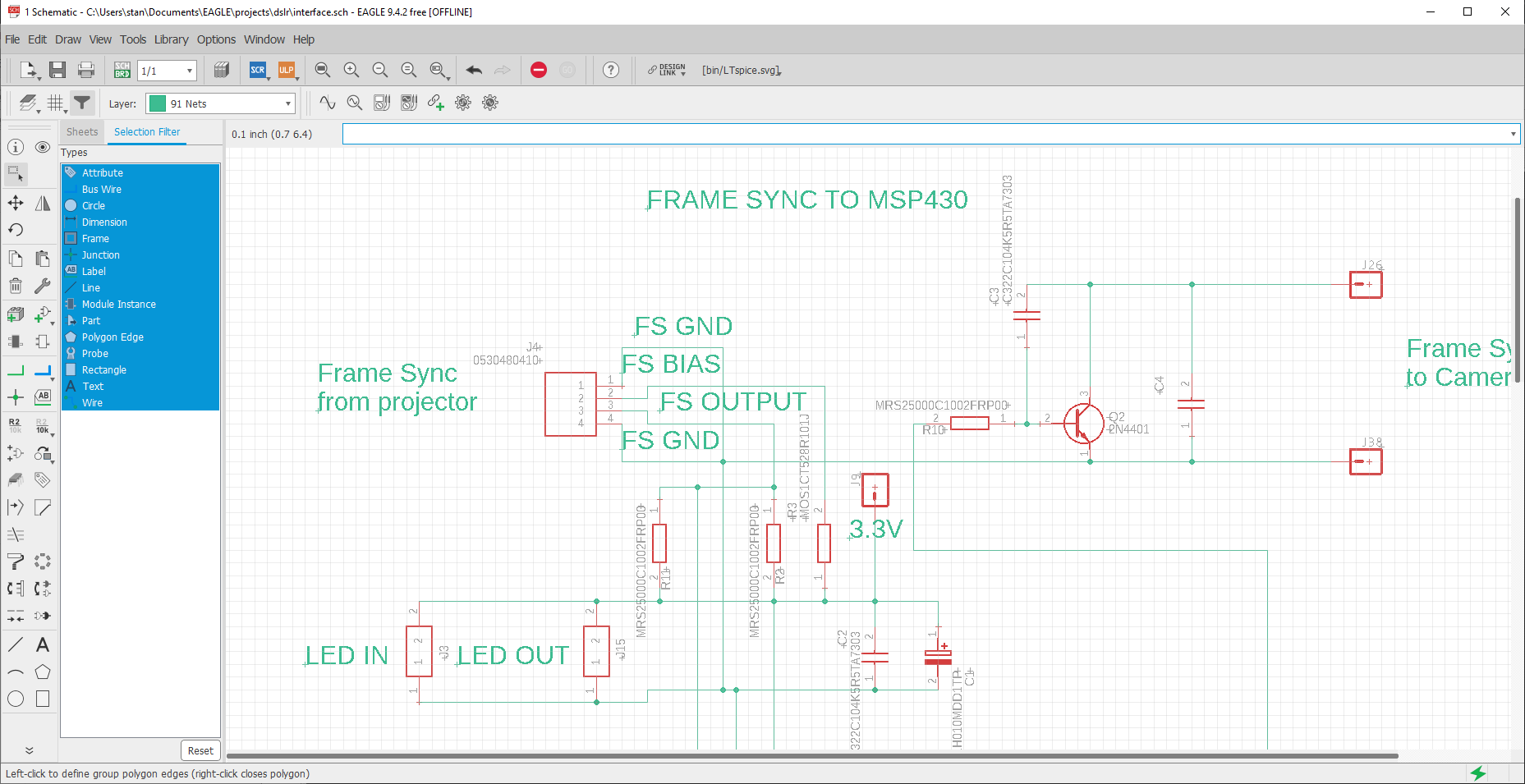Select the Delete trash can tool
The height and width of the screenshot is (784, 1525).
(x=16, y=286)
